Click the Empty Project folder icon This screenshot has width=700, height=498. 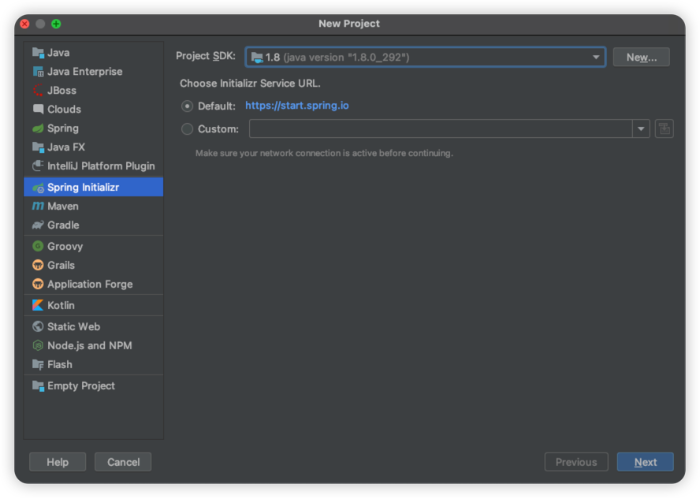tap(38, 386)
